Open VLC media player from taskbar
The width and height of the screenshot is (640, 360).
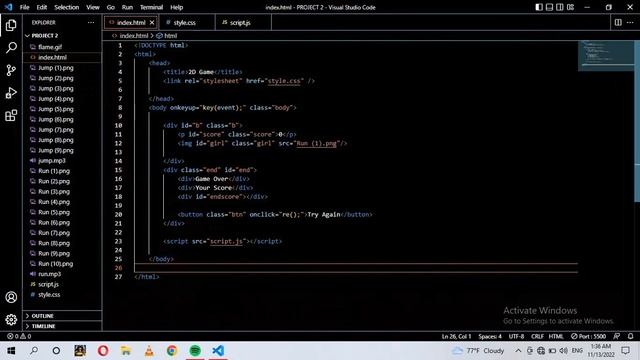[x=149, y=351]
